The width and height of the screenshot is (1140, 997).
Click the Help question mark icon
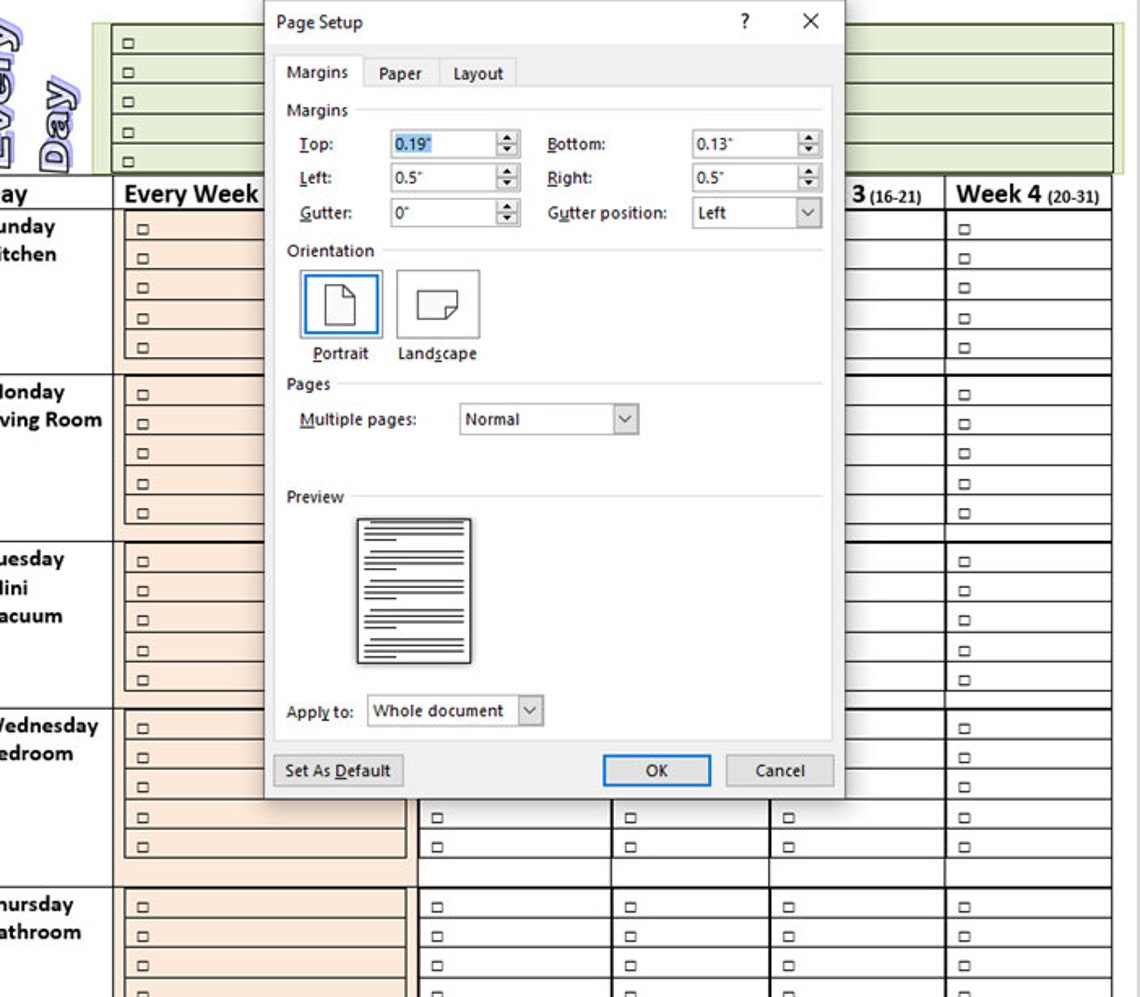(744, 21)
